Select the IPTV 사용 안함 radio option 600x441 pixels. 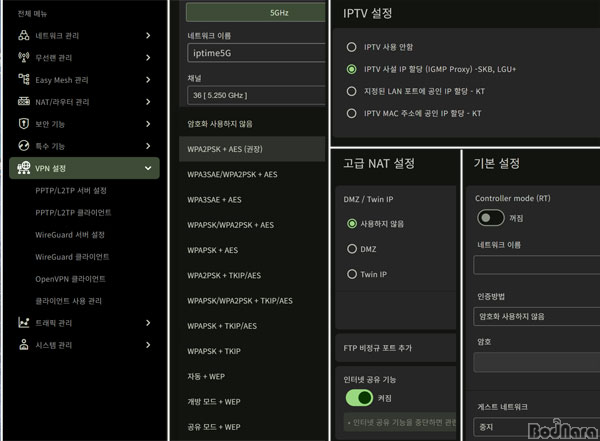coord(351,47)
